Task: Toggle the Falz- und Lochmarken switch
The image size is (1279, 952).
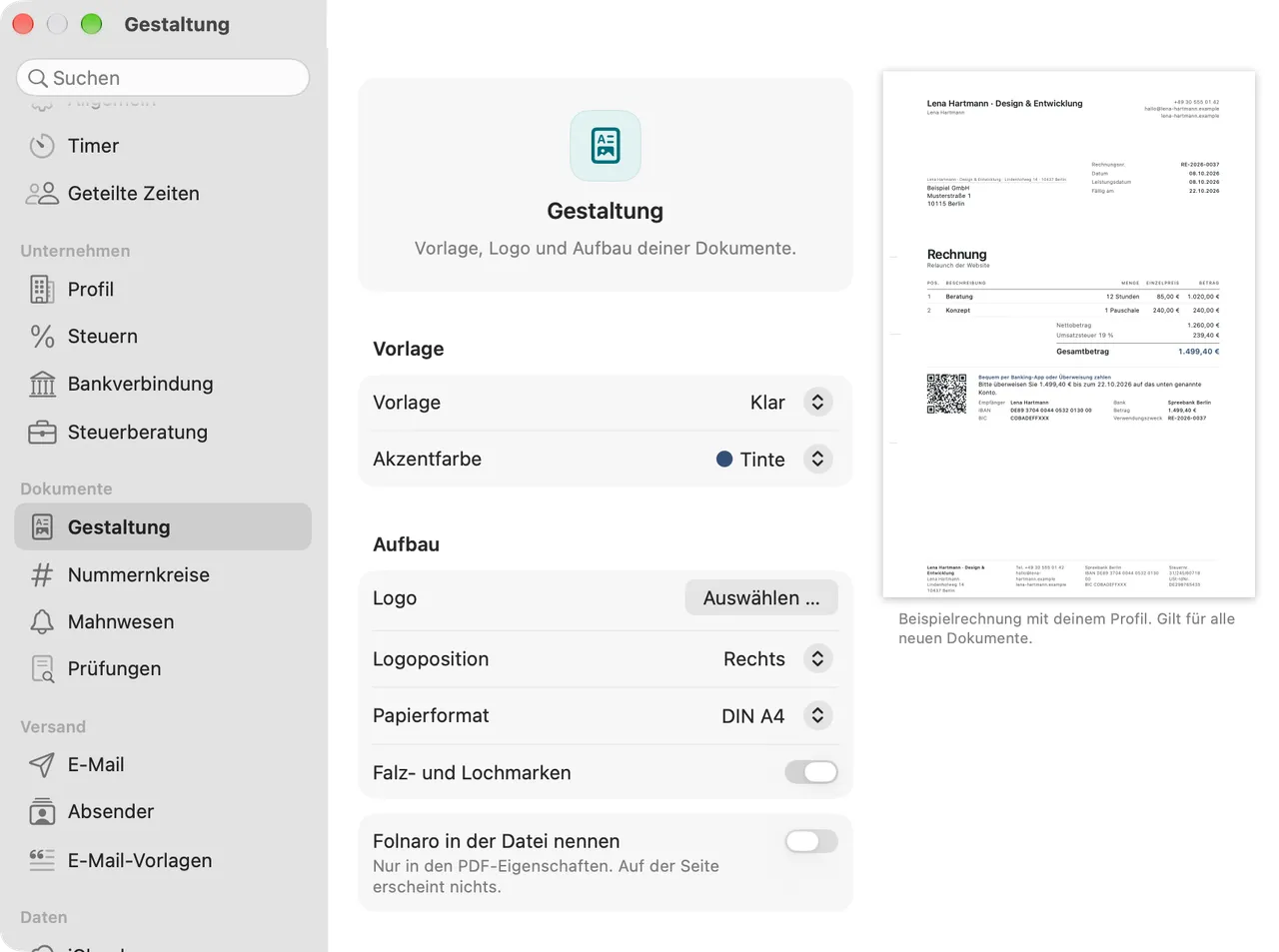Action: 811,772
